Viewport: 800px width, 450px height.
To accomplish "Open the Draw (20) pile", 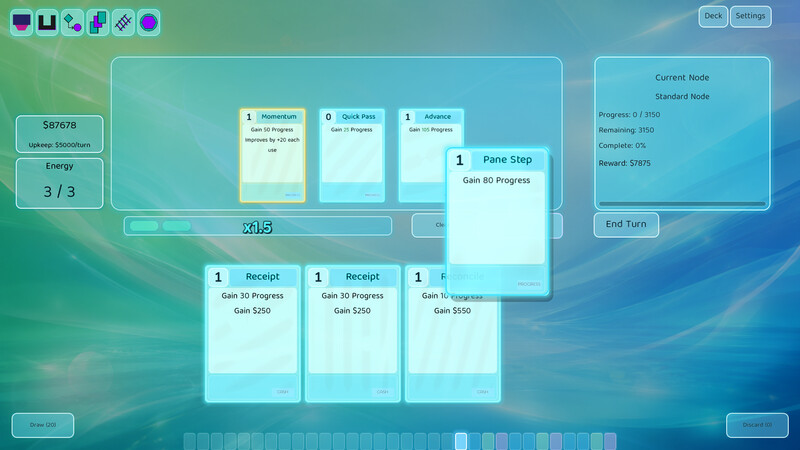I will [43, 425].
